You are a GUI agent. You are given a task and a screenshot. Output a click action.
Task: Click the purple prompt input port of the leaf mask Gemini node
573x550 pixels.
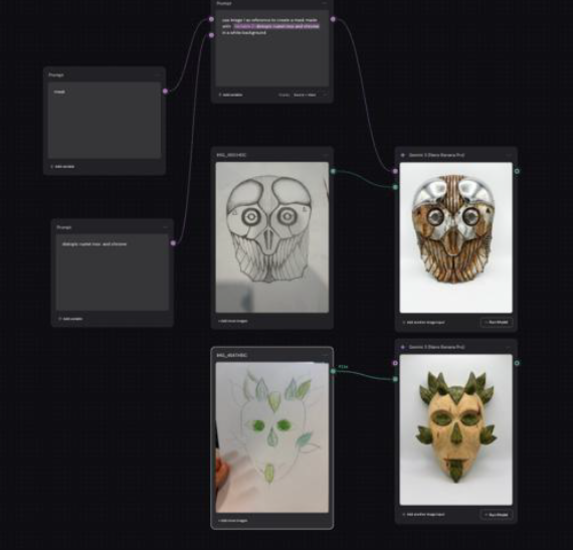[395, 363]
